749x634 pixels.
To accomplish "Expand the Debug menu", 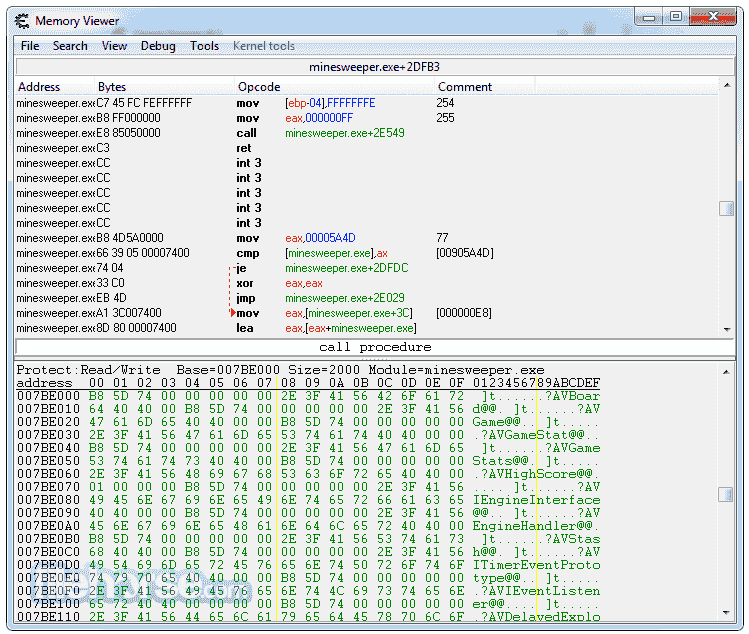I will (x=158, y=46).
